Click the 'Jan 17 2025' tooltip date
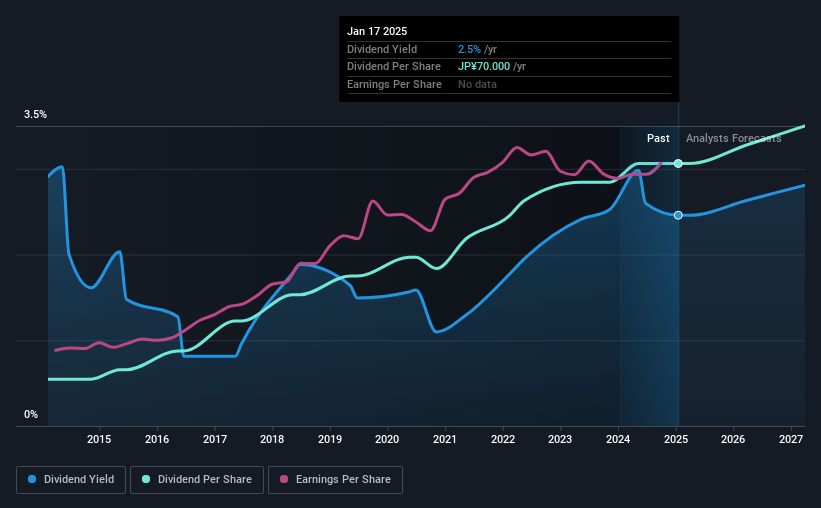 pos(377,31)
